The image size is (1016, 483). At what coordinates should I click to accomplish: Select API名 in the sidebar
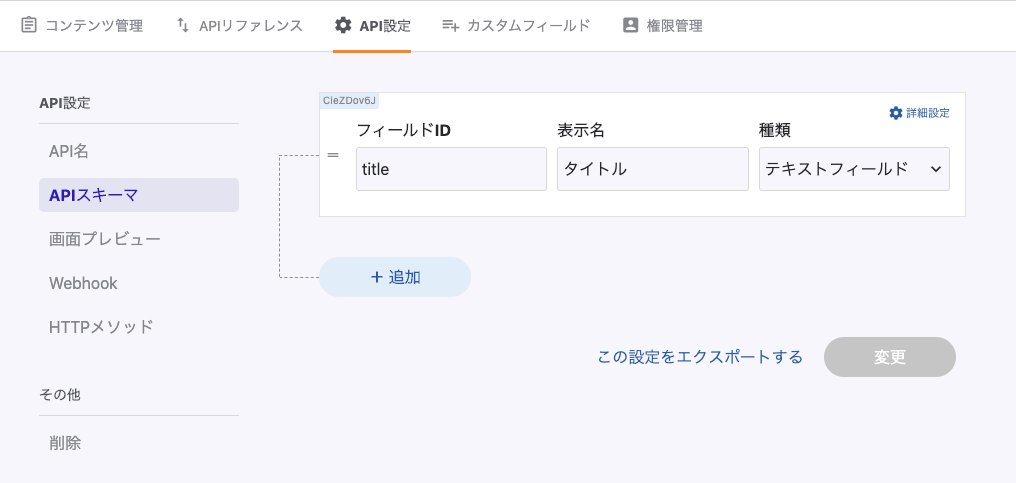point(69,151)
